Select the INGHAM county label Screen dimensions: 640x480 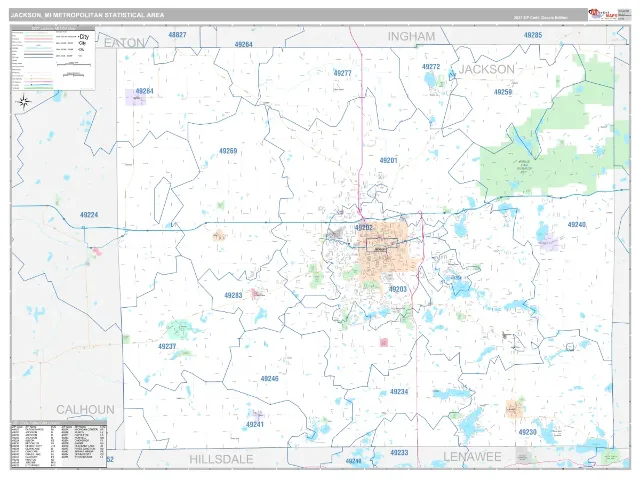411,36
